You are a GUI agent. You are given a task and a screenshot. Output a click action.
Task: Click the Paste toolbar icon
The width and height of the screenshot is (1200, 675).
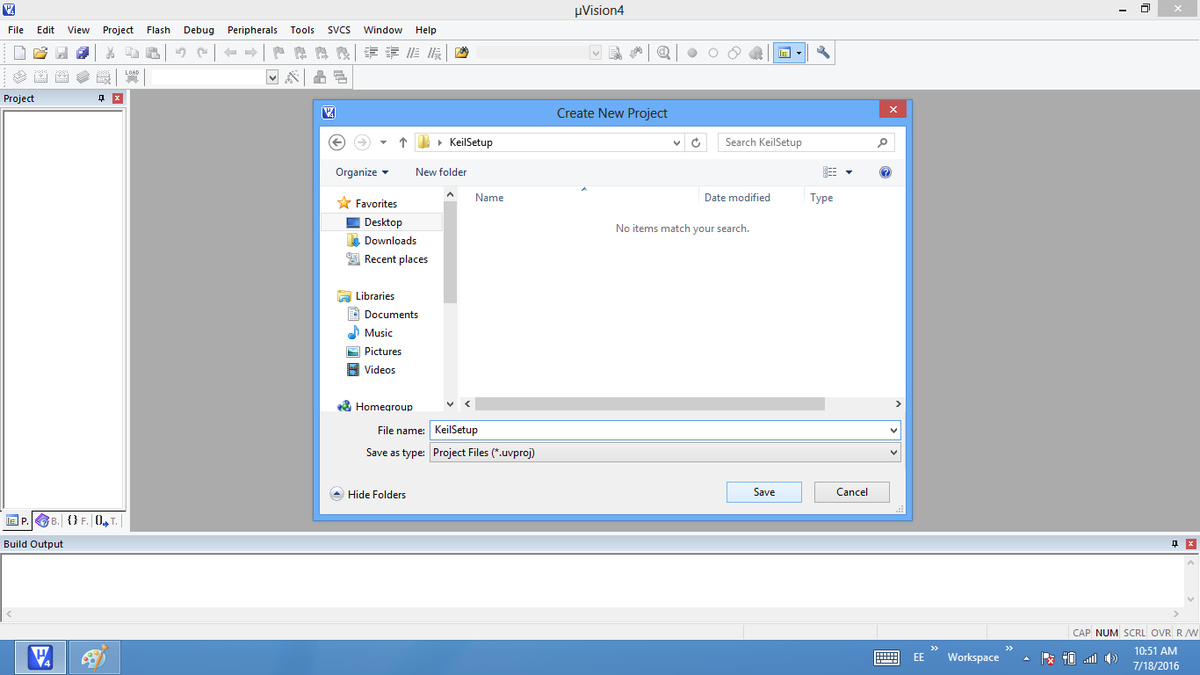point(153,53)
